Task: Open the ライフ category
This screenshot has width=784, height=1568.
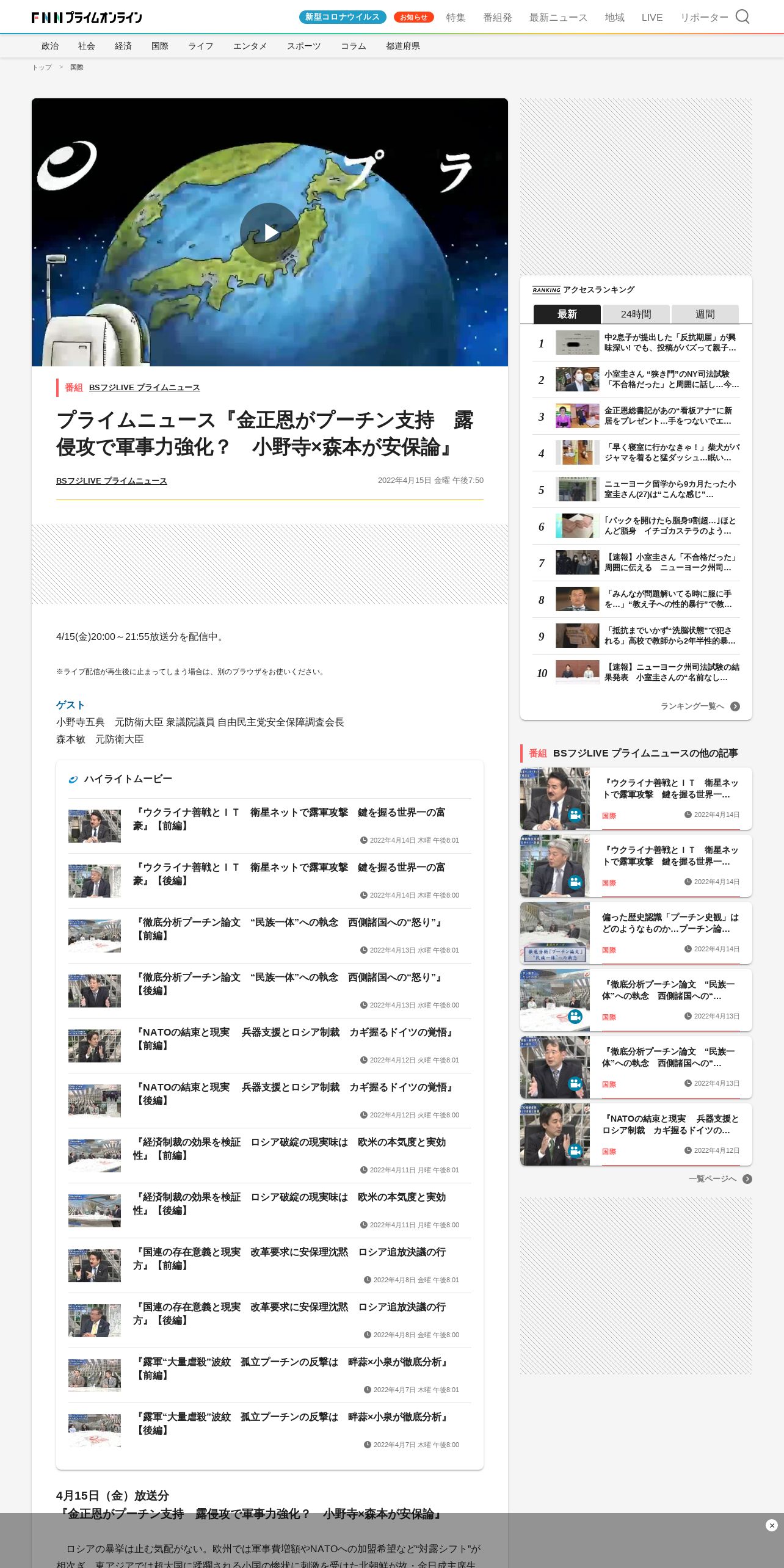Action: [x=201, y=46]
